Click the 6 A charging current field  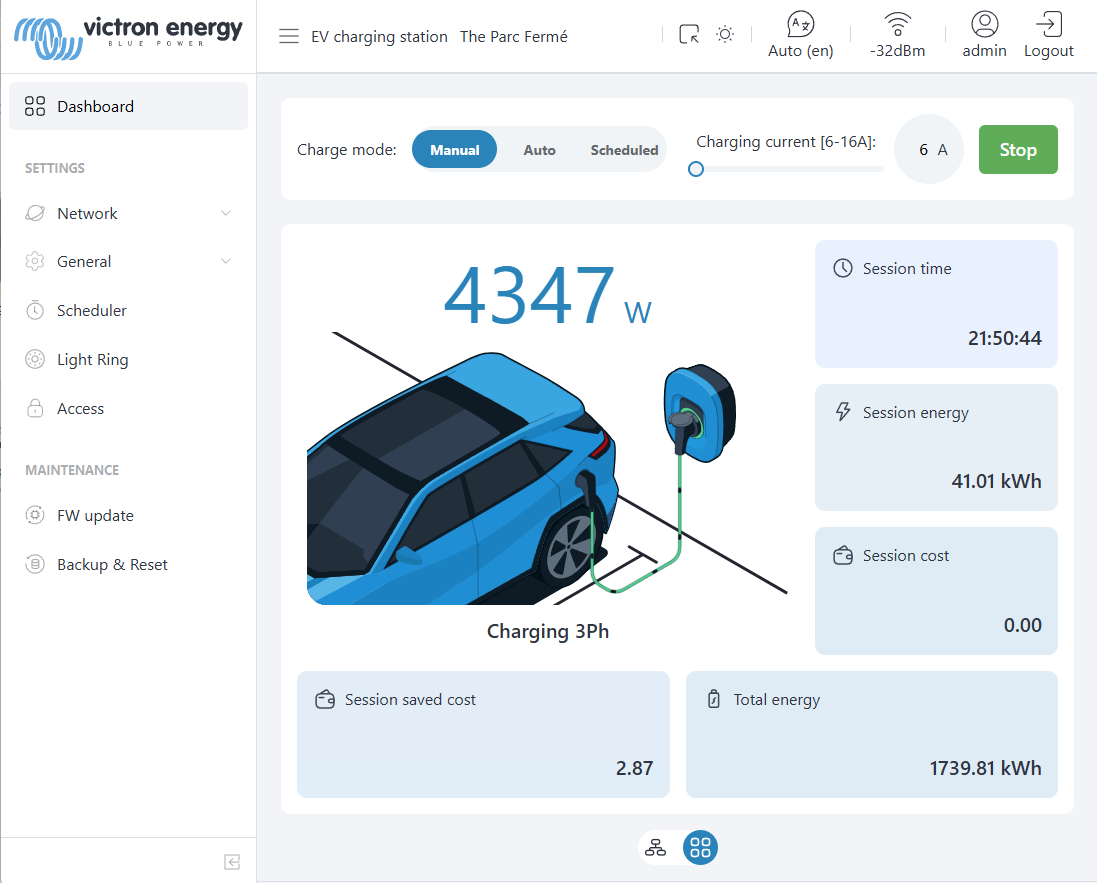[x=929, y=149]
